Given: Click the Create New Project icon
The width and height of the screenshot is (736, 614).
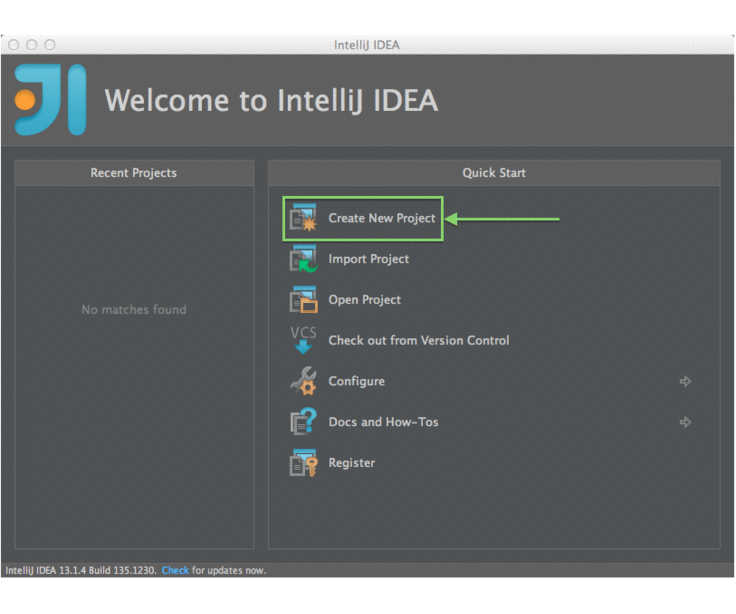Looking at the screenshot, I should pos(303,218).
